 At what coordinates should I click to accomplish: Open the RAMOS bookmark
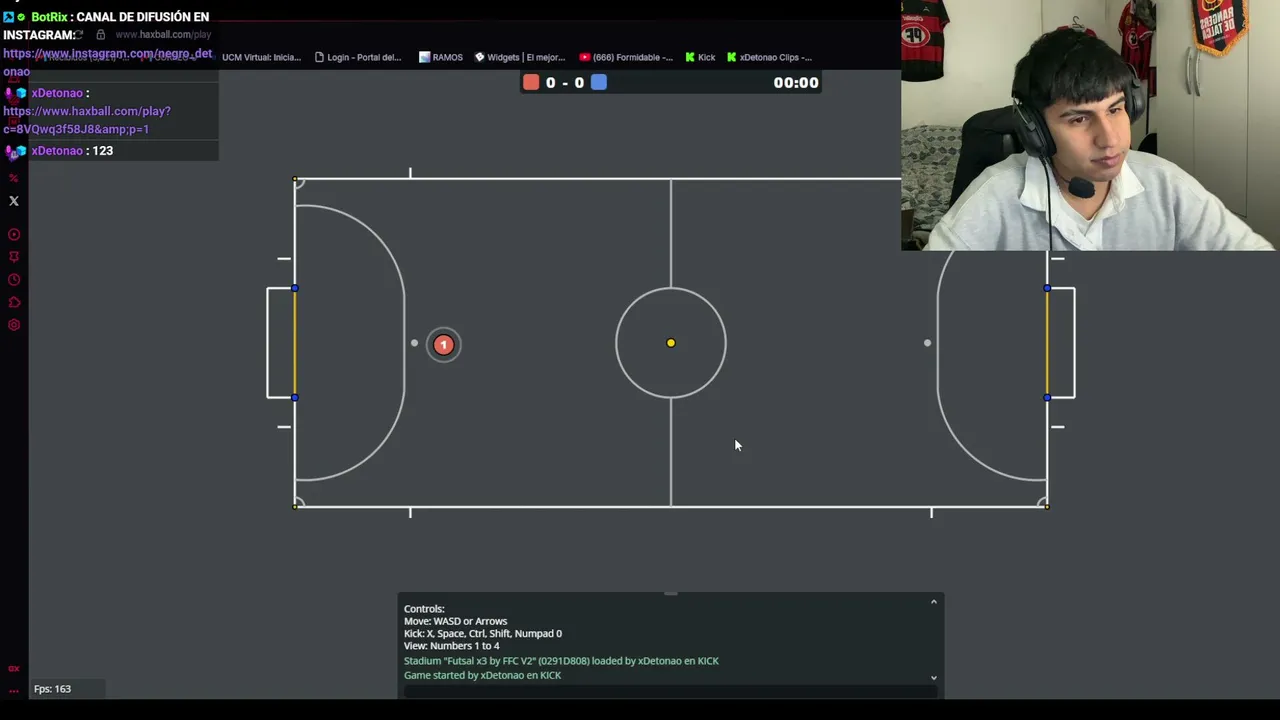point(441,57)
